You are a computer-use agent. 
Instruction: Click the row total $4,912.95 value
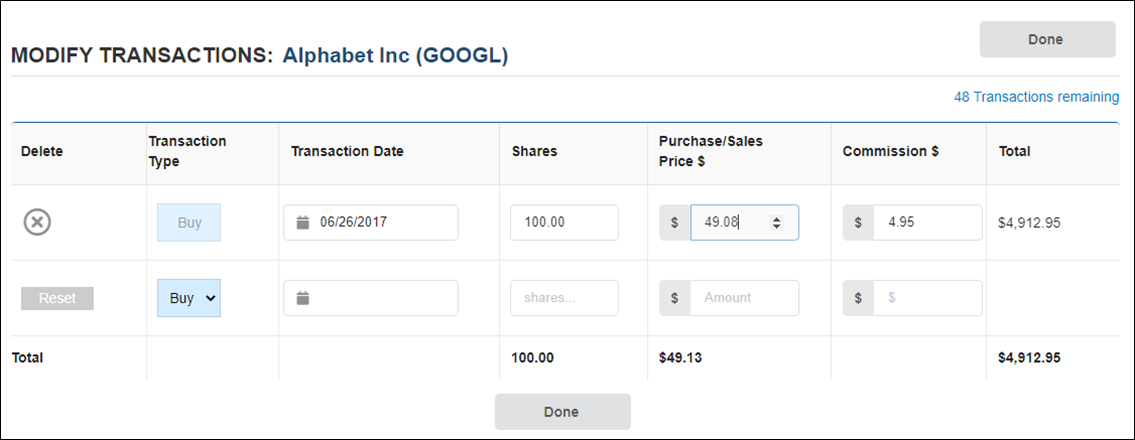click(x=1029, y=222)
